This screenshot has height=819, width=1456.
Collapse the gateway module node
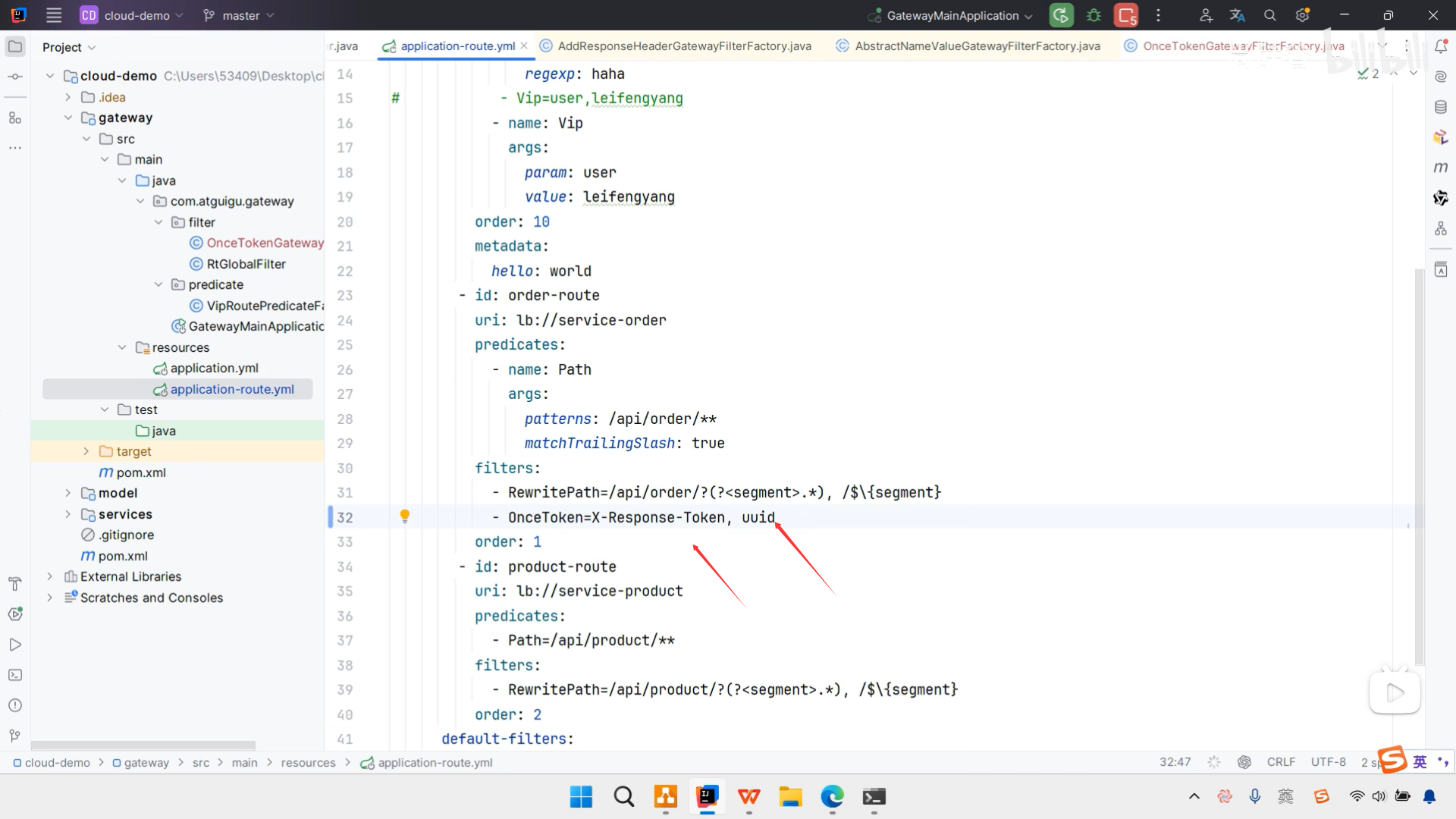pos(68,118)
